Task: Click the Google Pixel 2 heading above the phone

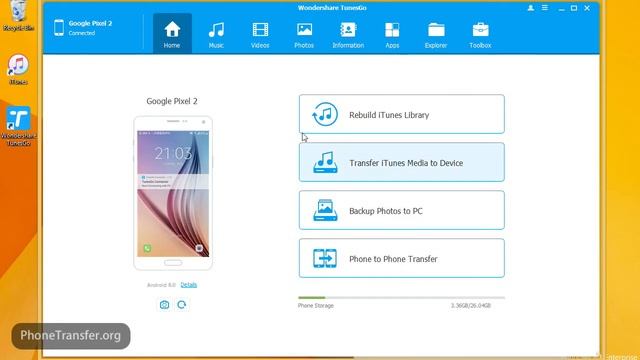Action: 172,101
